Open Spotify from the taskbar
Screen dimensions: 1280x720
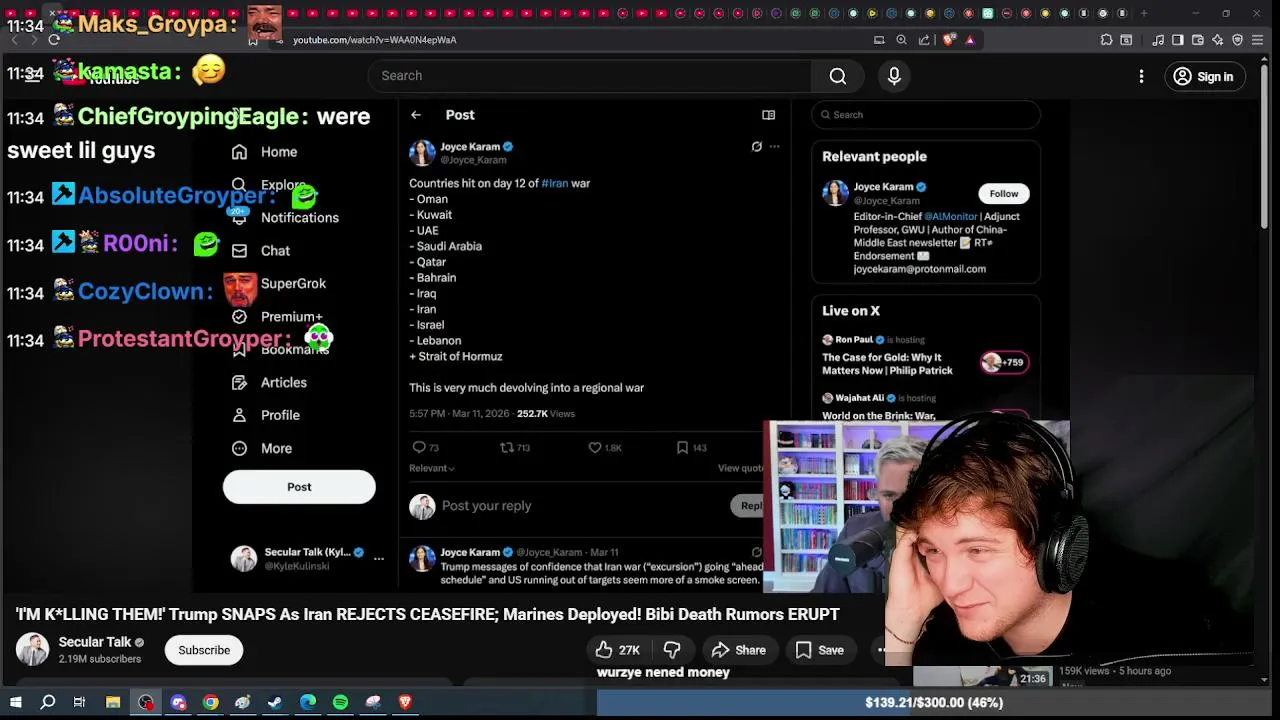[340, 702]
